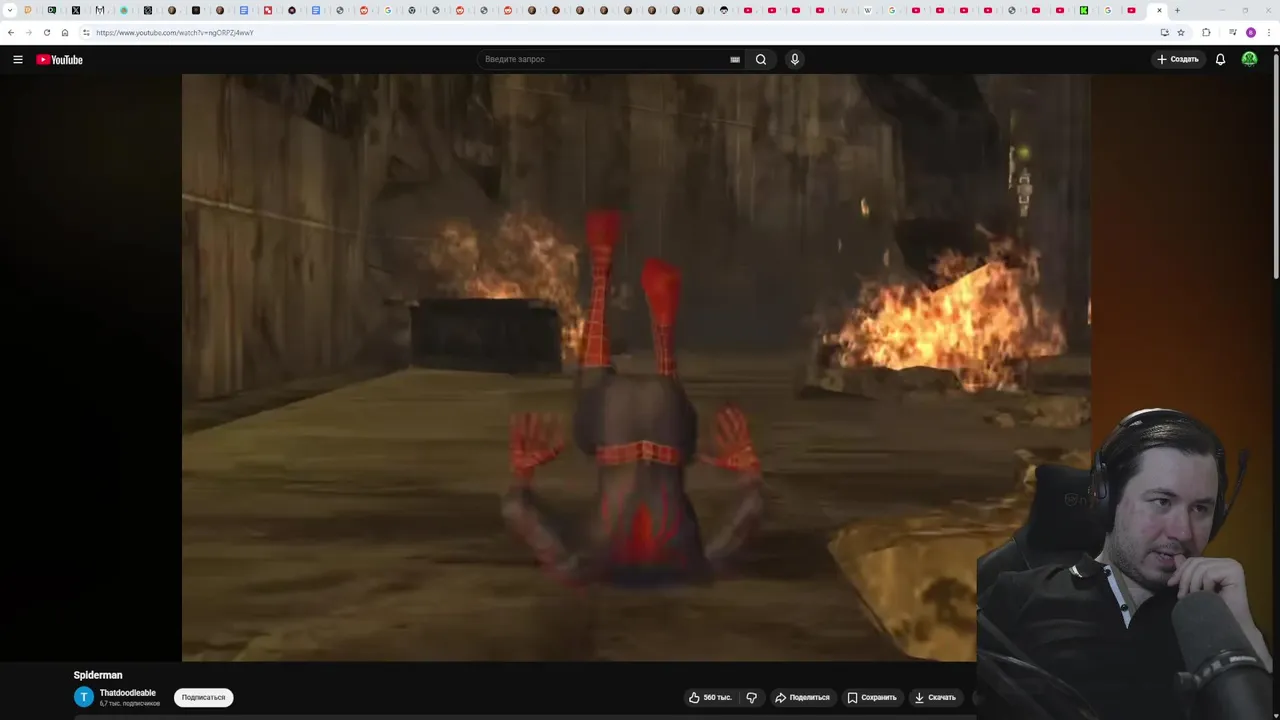
Task: Select the YouTube URL in the address bar
Action: pyautogui.click(x=175, y=32)
